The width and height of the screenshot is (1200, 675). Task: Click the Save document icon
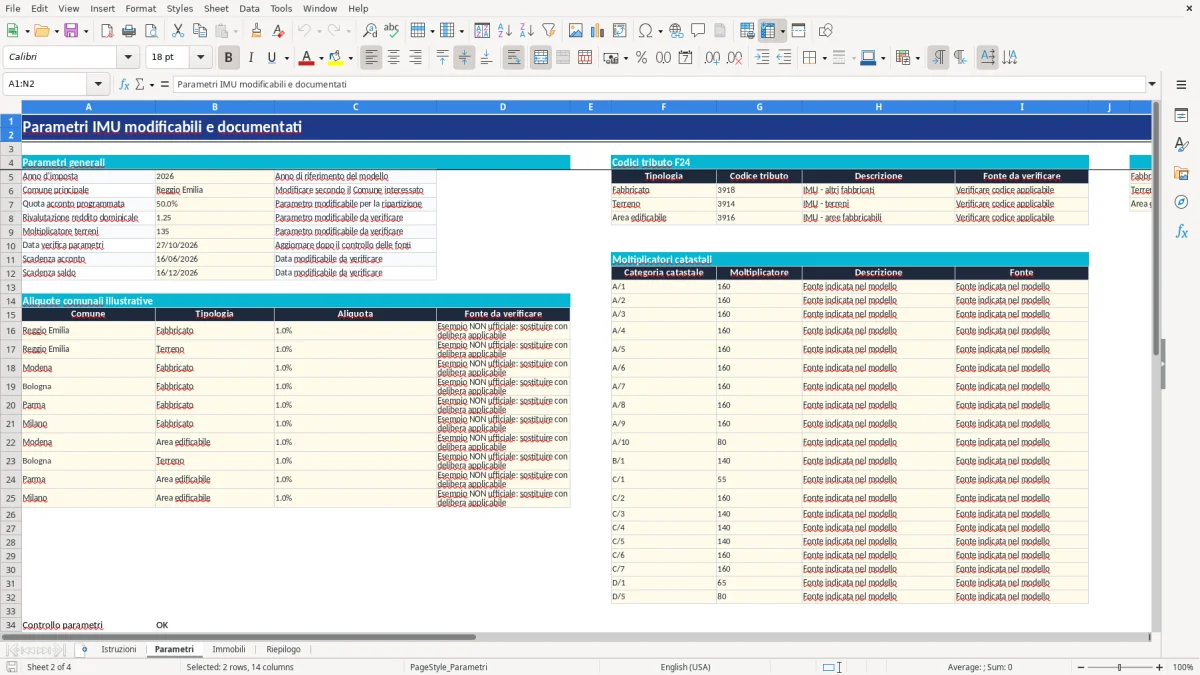coord(70,31)
